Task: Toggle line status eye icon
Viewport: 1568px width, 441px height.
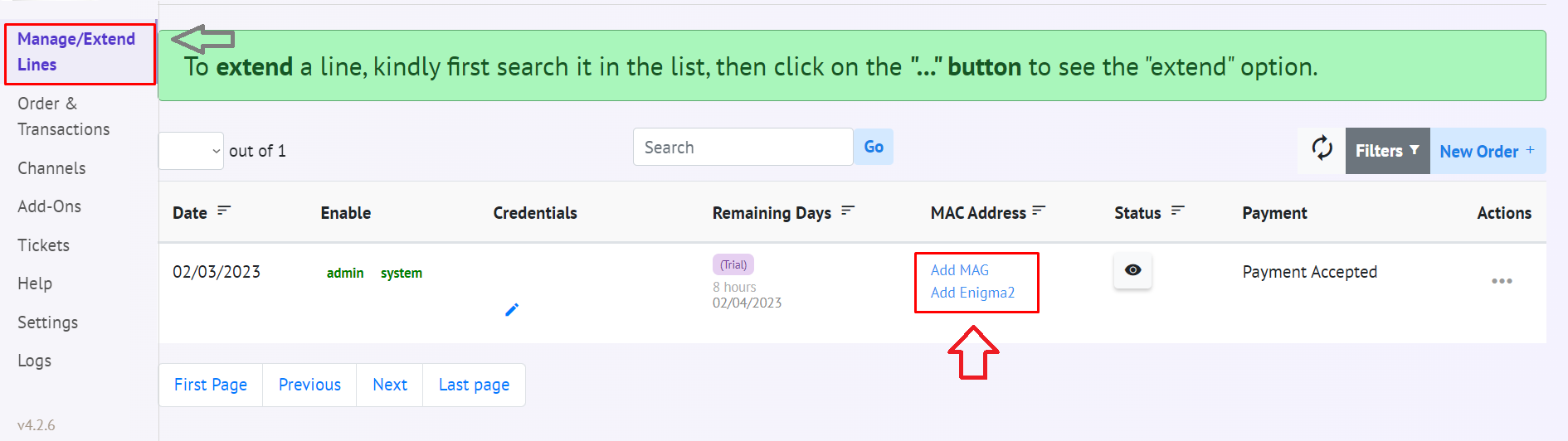Action: click(x=1132, y=270)
